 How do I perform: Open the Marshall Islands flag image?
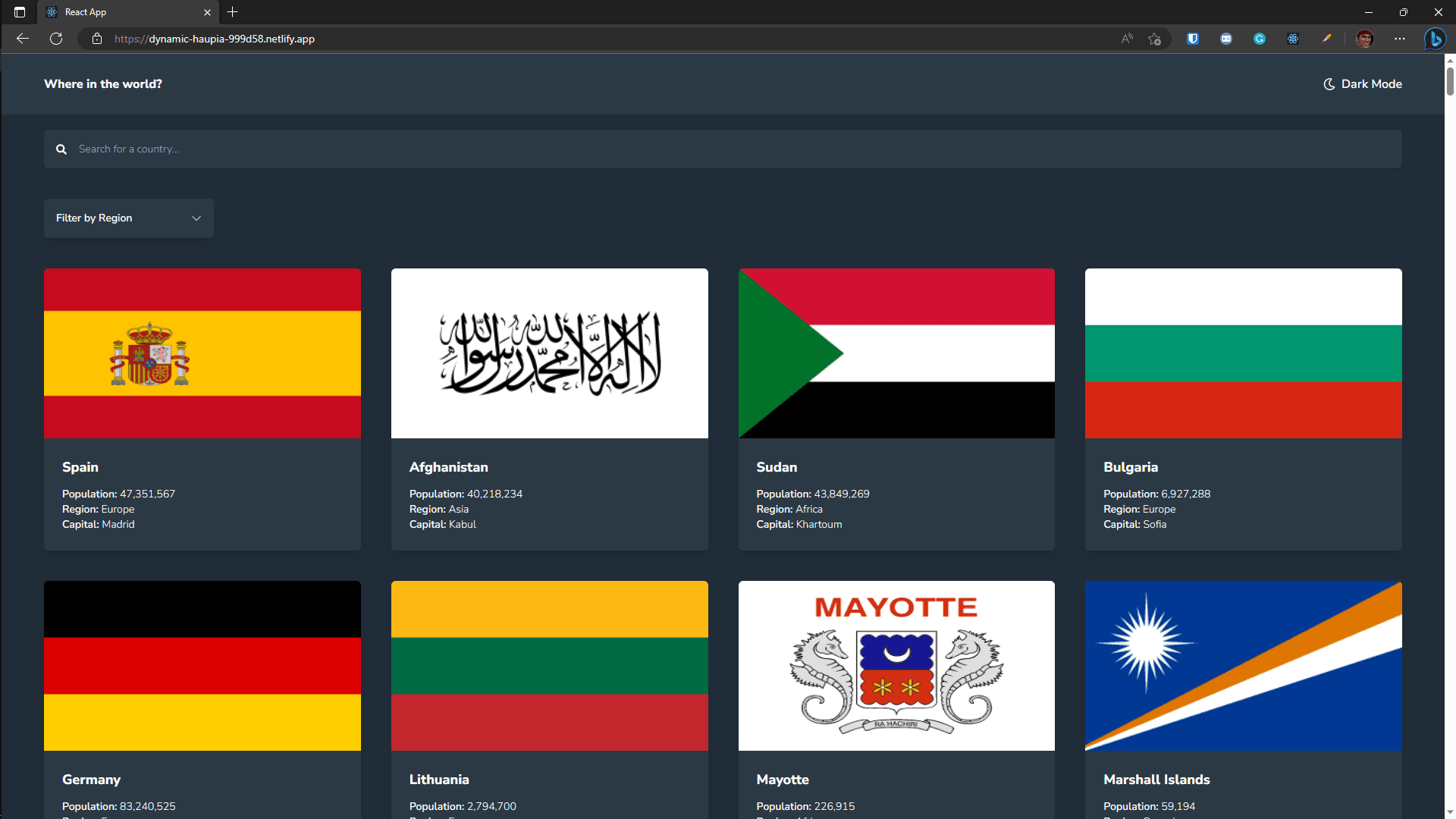1244,666
